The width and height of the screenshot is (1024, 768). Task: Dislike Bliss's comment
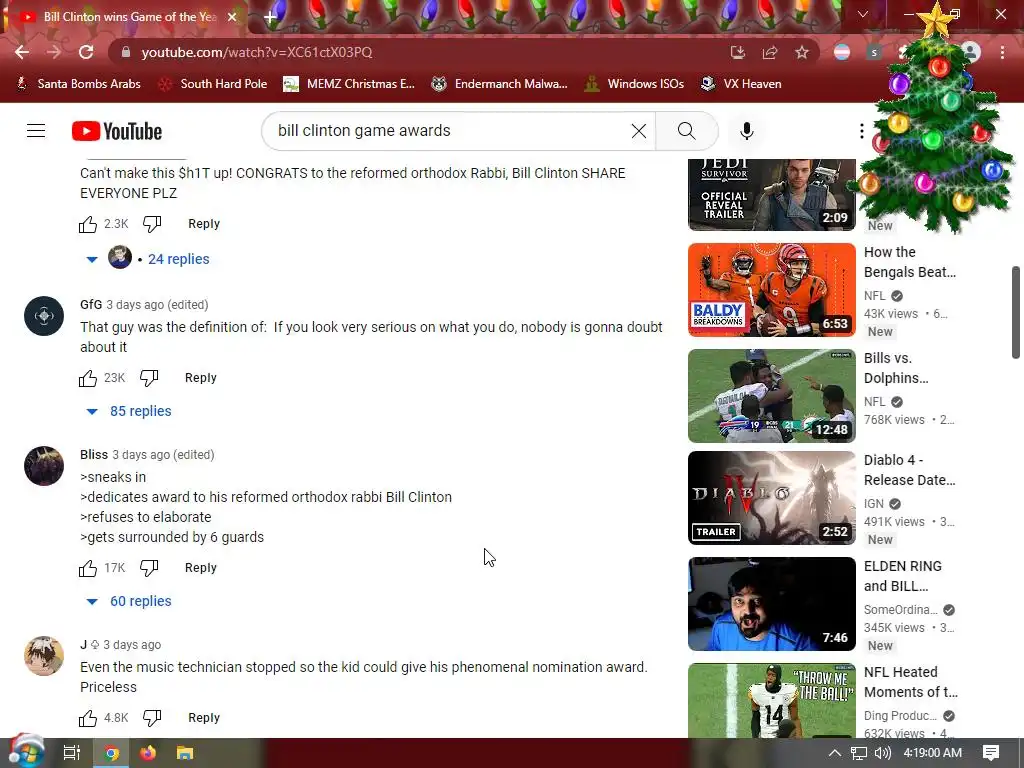tap(149, 568)
